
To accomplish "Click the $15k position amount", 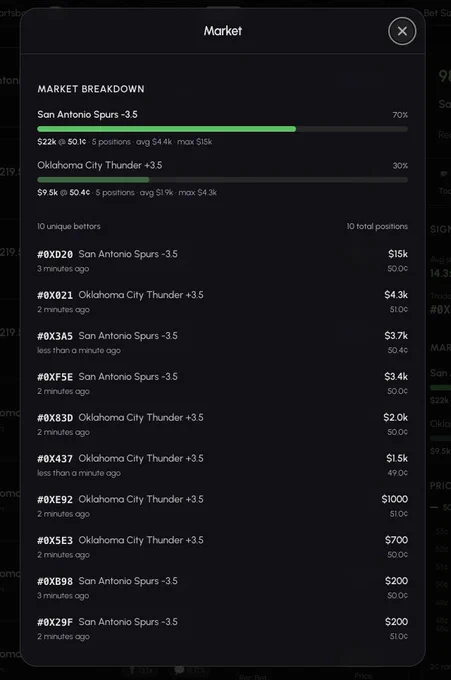I will 398,254.
